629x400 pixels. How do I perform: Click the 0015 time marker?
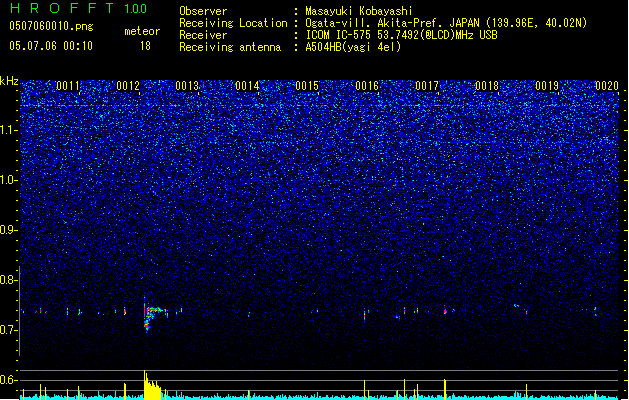coord(307,86)
